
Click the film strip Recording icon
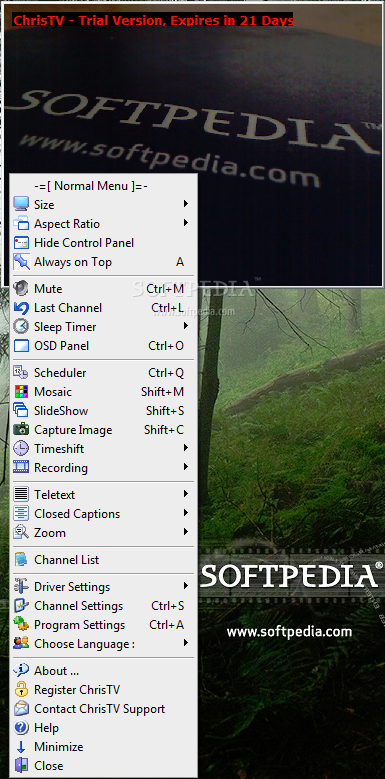click(x=21, y=467)
